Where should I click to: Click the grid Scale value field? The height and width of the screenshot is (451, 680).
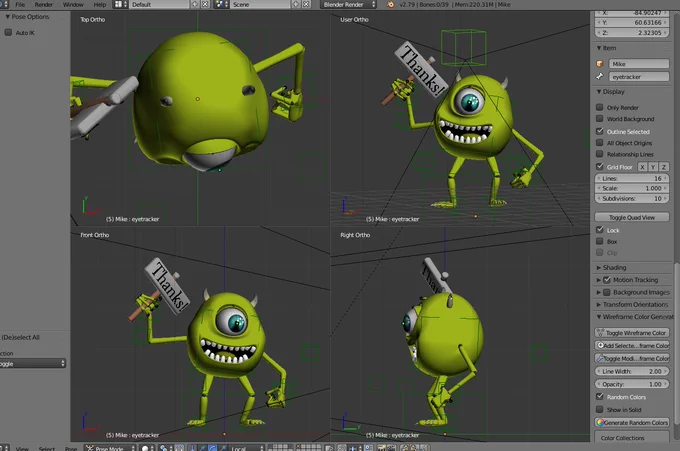[632, 188]
